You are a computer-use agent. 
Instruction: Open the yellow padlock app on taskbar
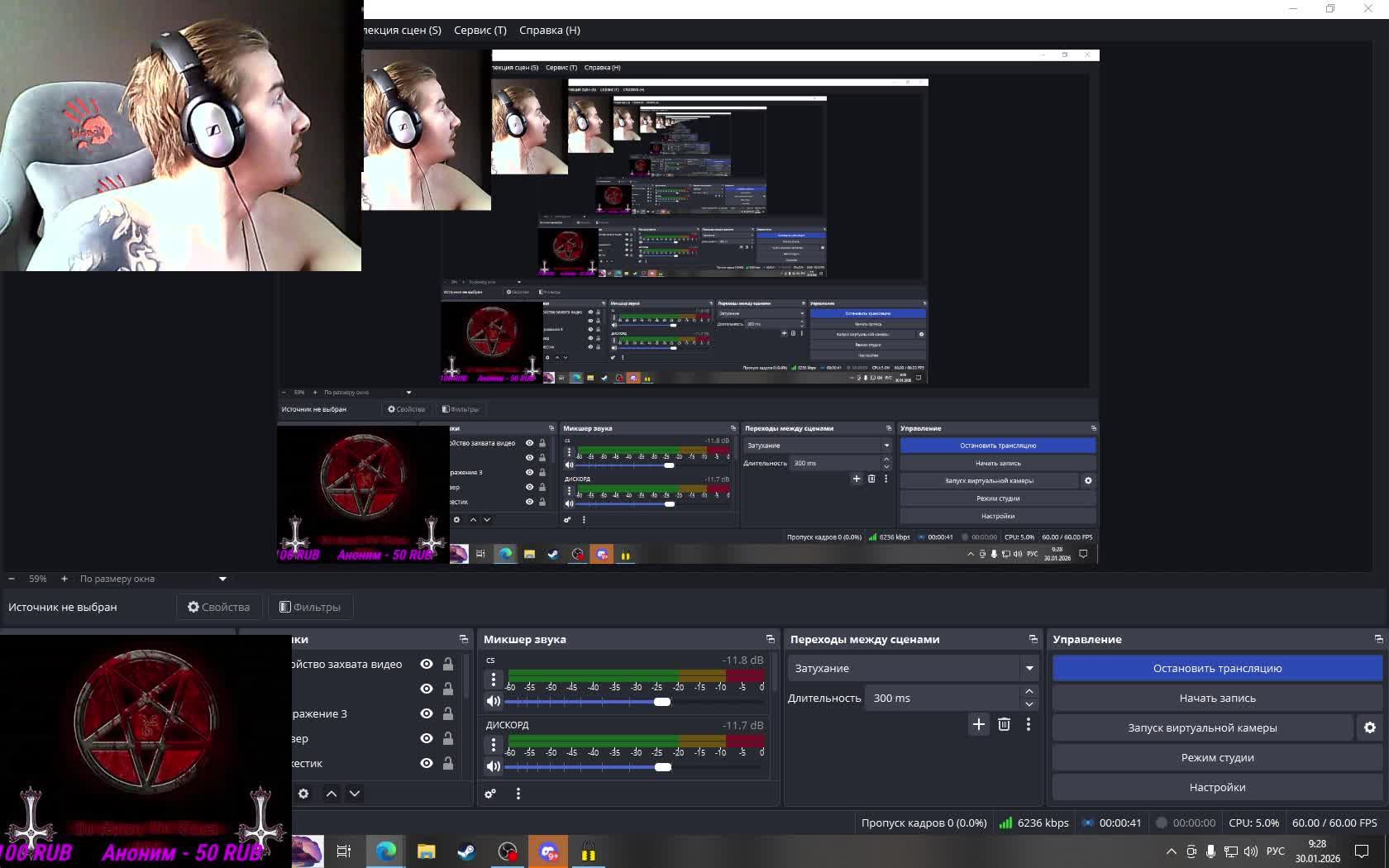click(588, 851)
